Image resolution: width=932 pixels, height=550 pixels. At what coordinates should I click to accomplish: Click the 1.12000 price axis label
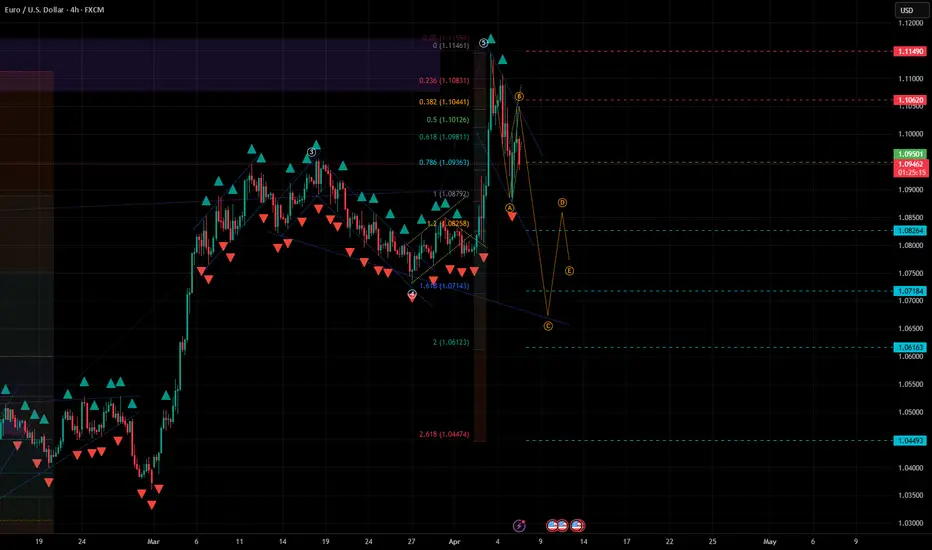[x=911, y=23]
